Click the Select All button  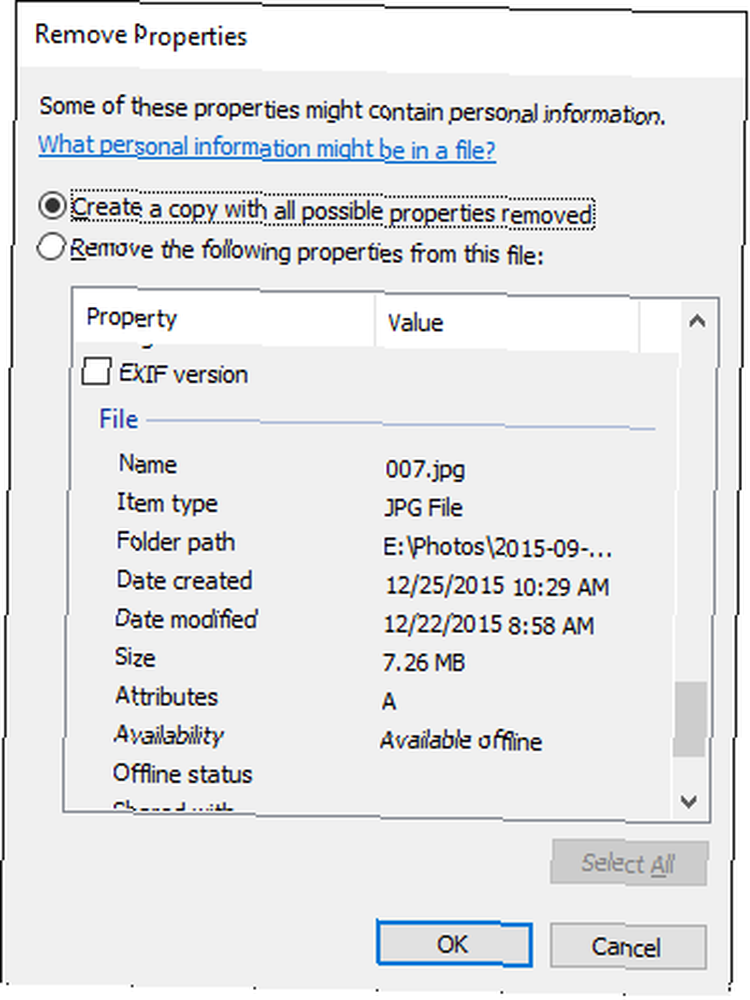[x=629, y=863]
